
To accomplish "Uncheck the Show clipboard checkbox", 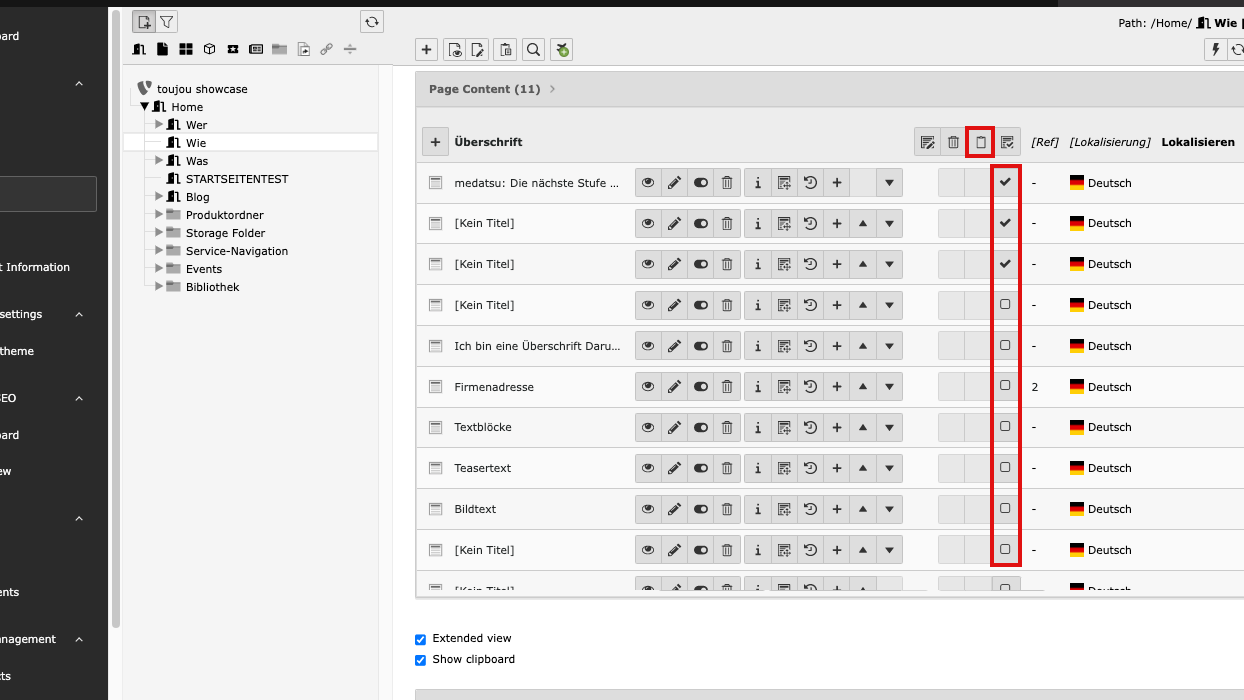I will 420,660.
